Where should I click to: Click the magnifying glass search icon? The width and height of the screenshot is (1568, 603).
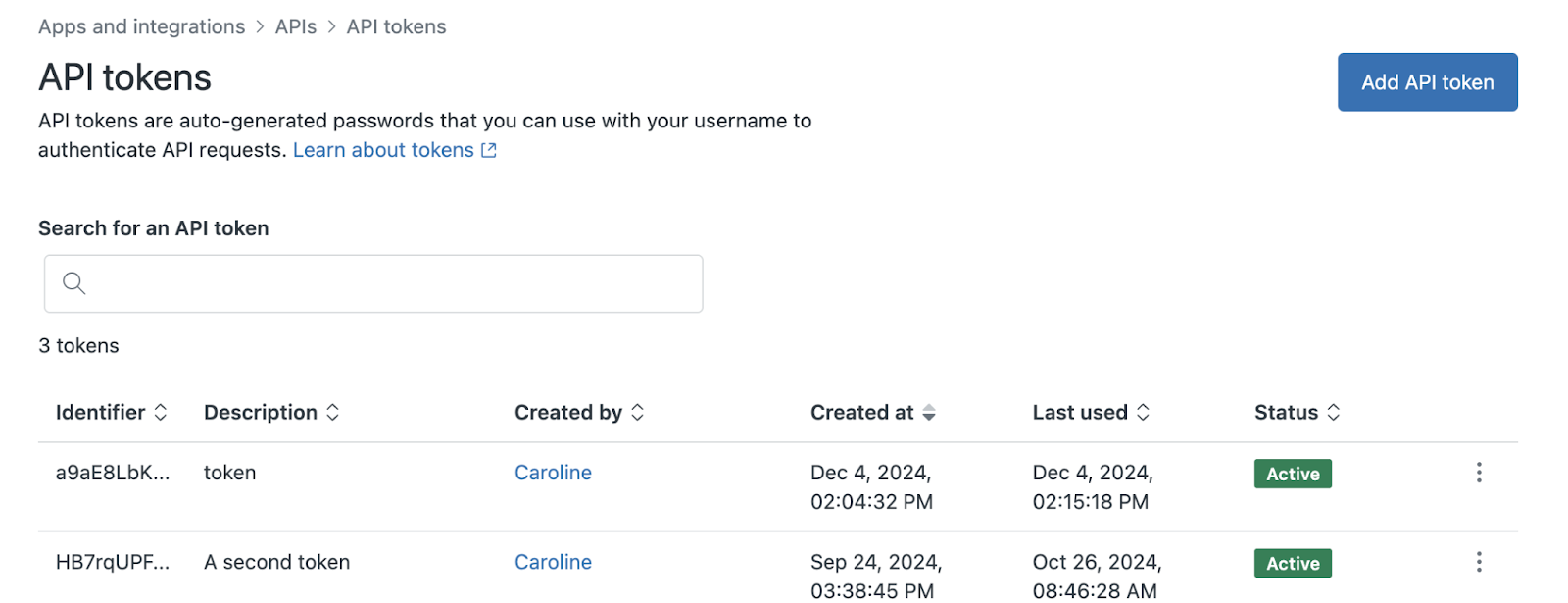click(x=74, y=284)
